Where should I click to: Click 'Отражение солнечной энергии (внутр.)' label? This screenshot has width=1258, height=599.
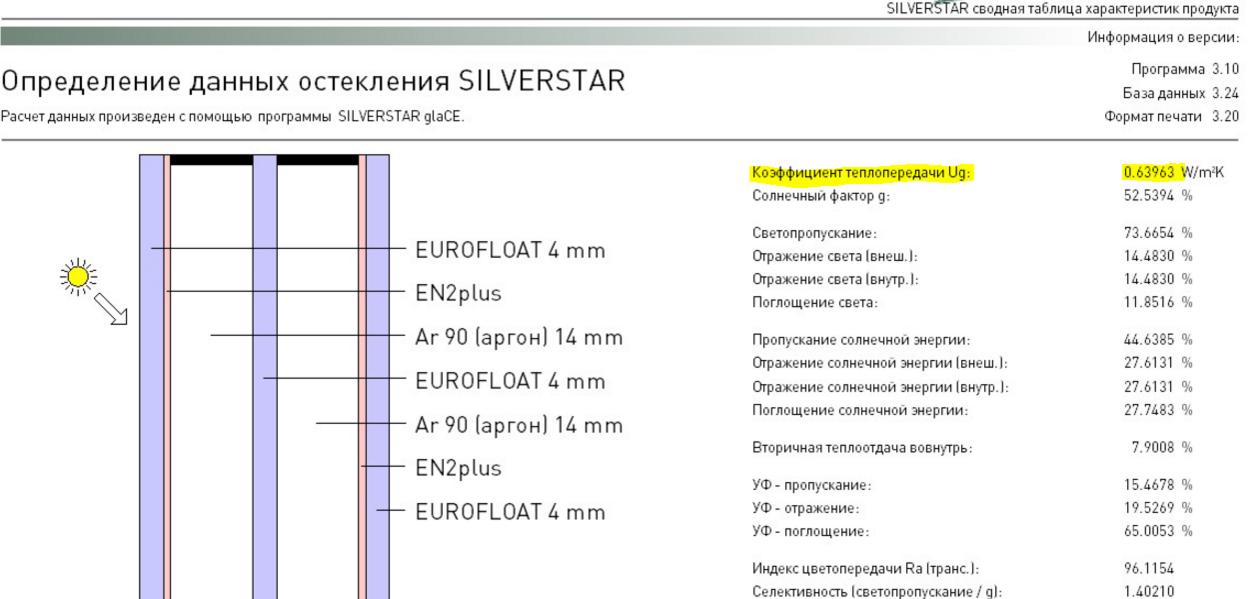click(880, 386)
